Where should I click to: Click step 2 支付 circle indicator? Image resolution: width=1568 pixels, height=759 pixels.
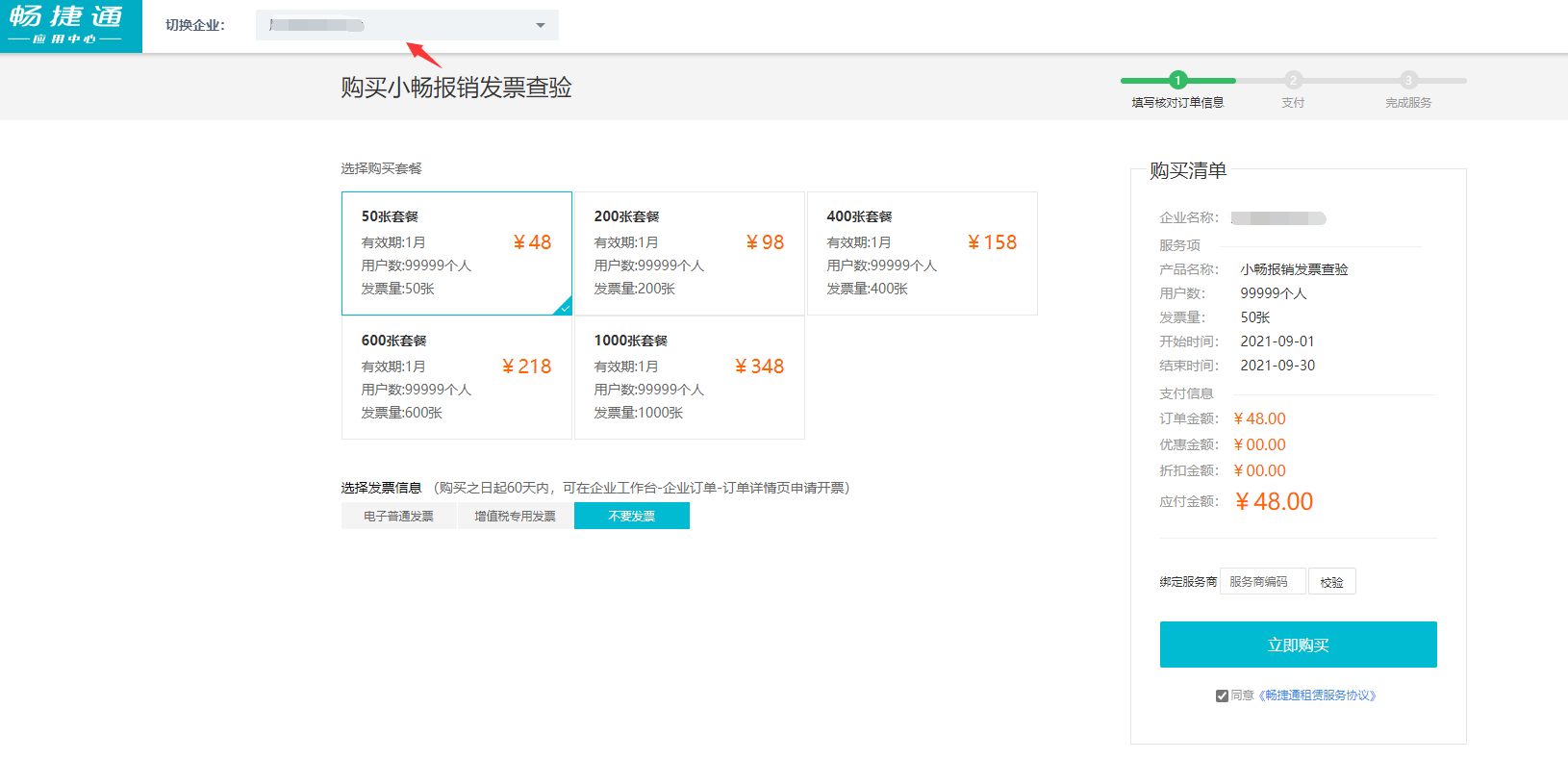pos(1293,81)
